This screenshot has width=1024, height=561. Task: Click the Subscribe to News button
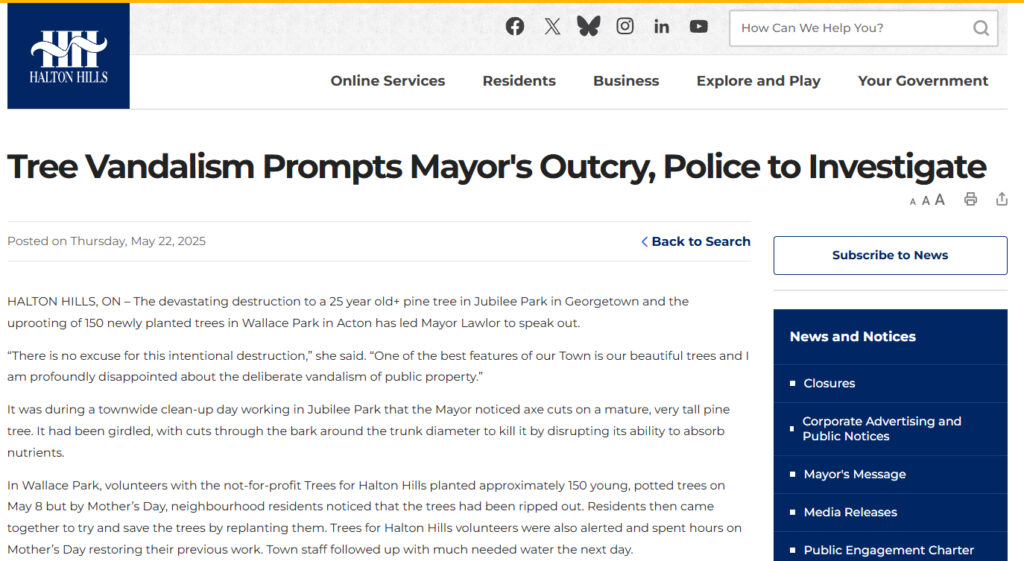[x=890, y=255]
